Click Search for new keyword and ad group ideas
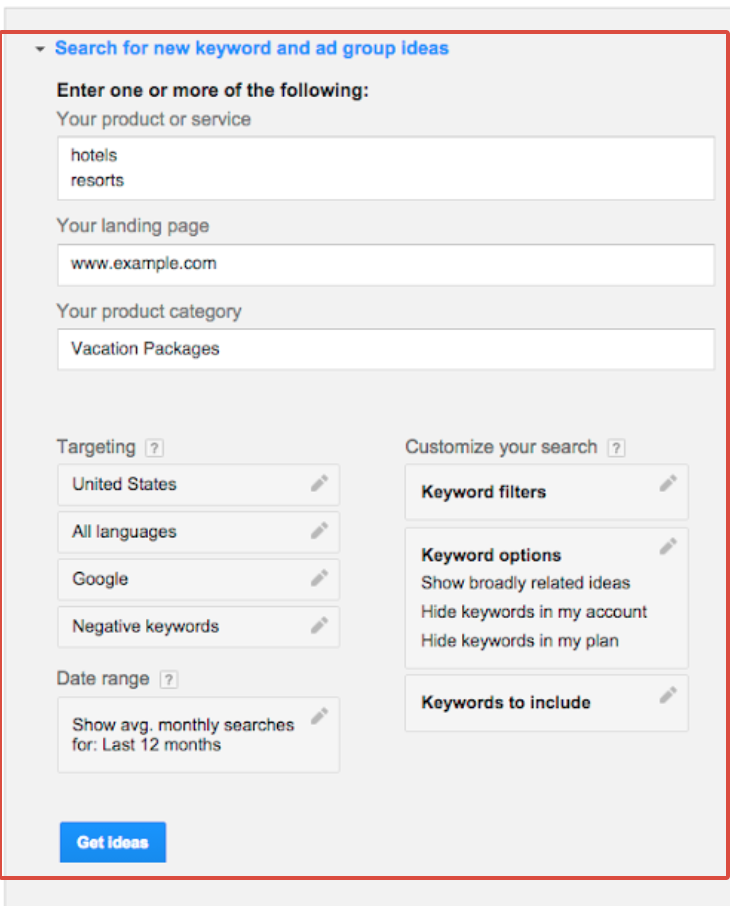This screenshot has height=906, width=730. point(251,48)
